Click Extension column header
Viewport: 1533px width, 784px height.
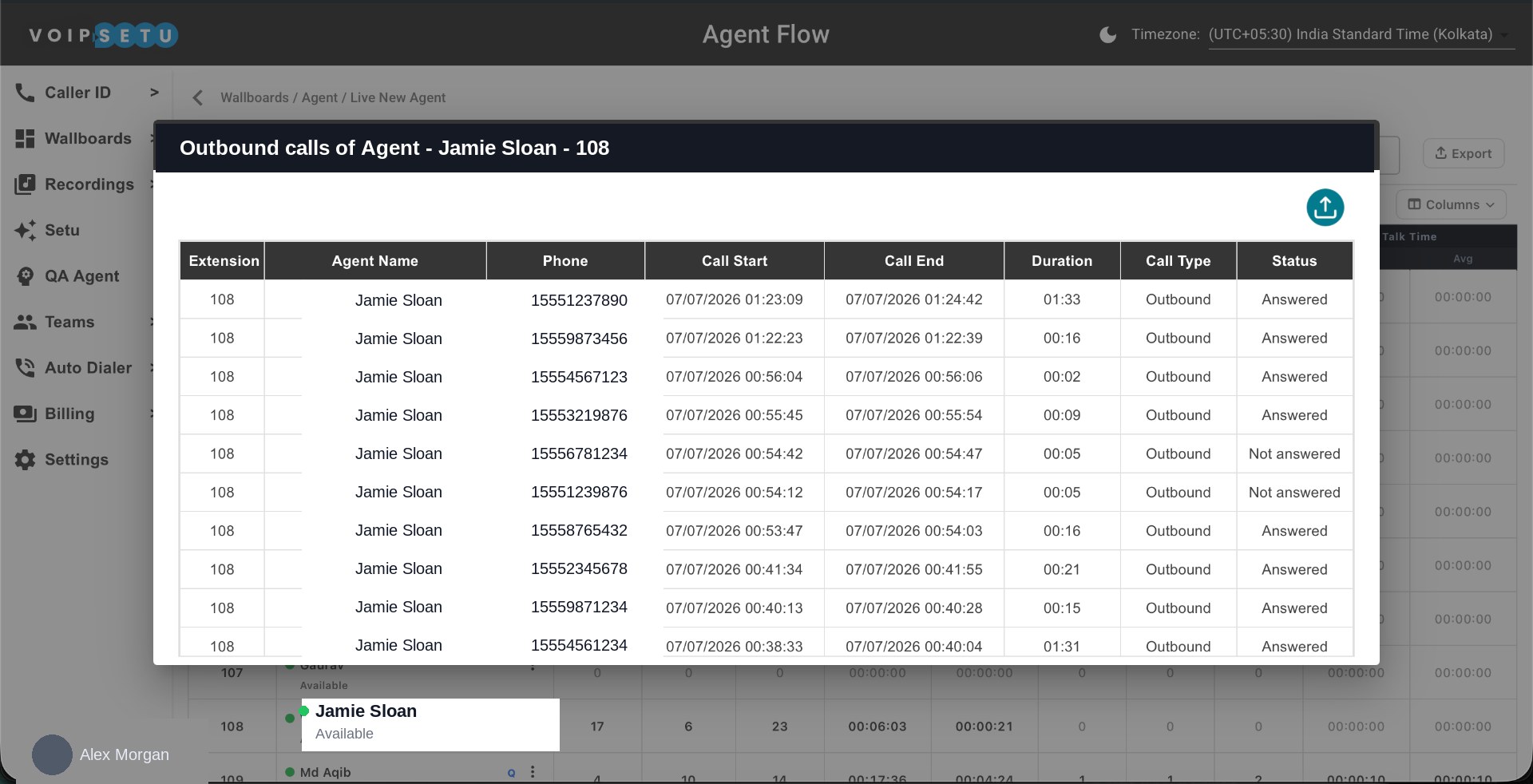pyautogui.click(x=224, y=261)
